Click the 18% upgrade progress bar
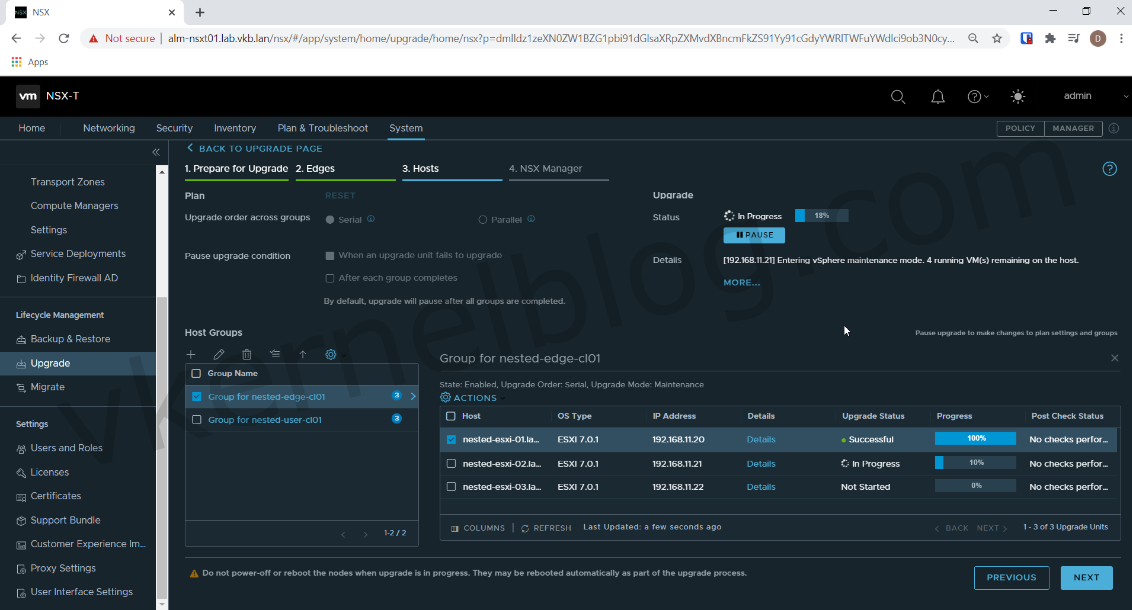Viewport: 1132px width, 610px height. point(822,214)
